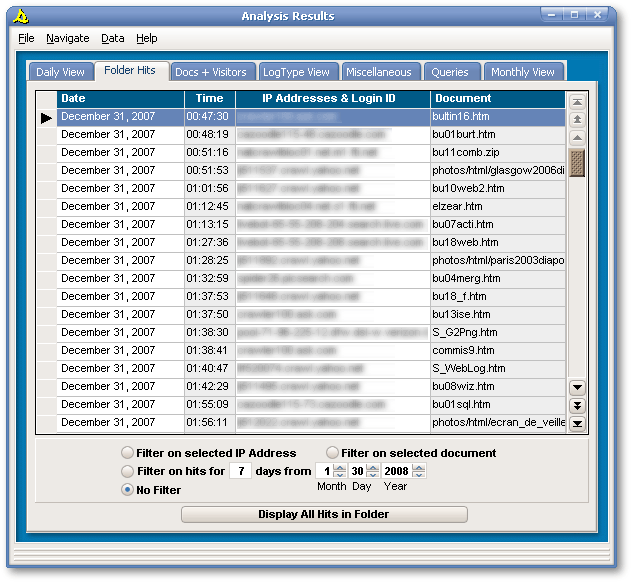Jump to first record using top scroll button
Image resolution: width=631 pixels, height=582 pixels.
point(577,102)
